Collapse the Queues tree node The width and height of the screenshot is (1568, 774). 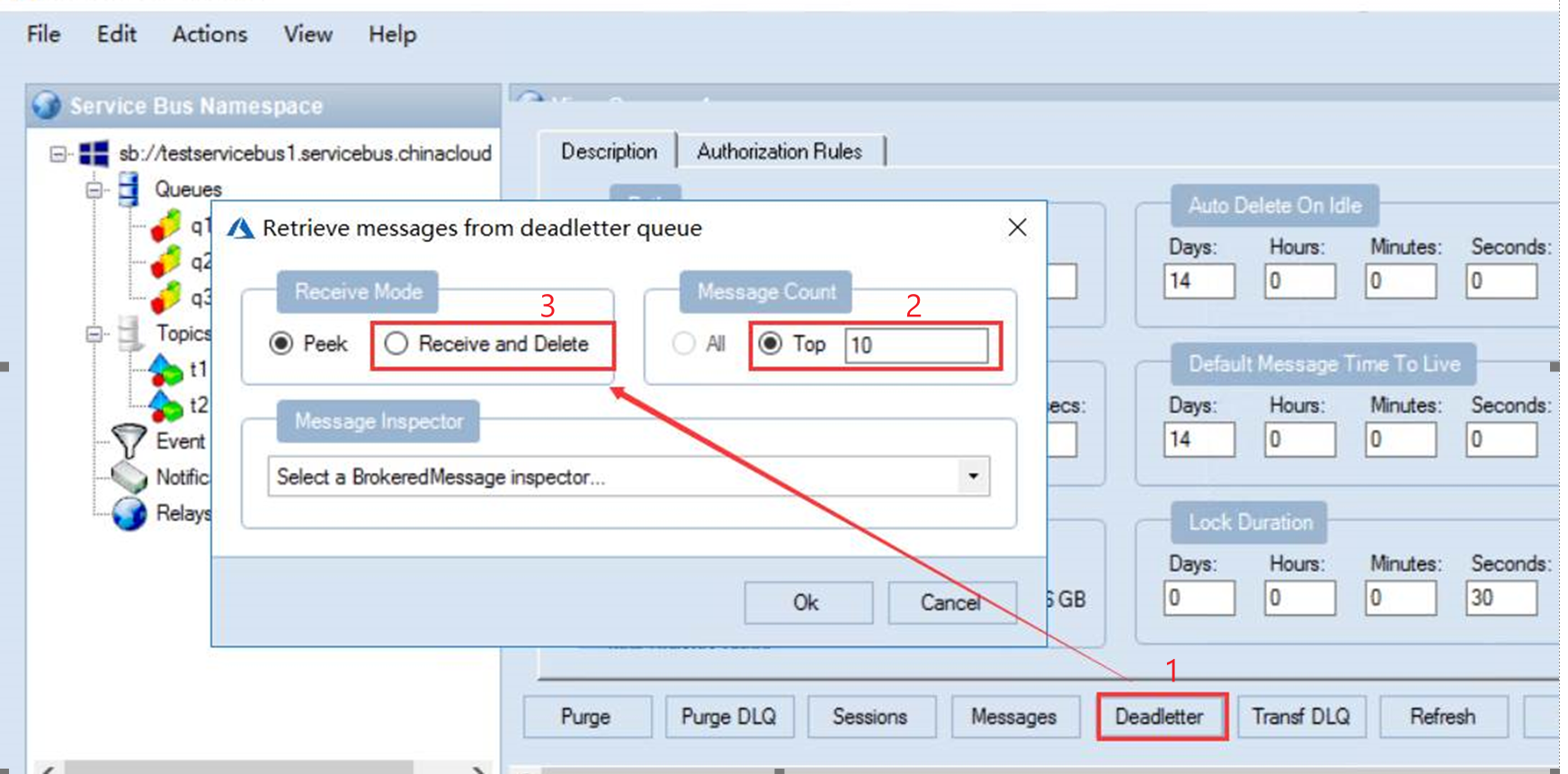pyautogui.click(x=94, y=190)
